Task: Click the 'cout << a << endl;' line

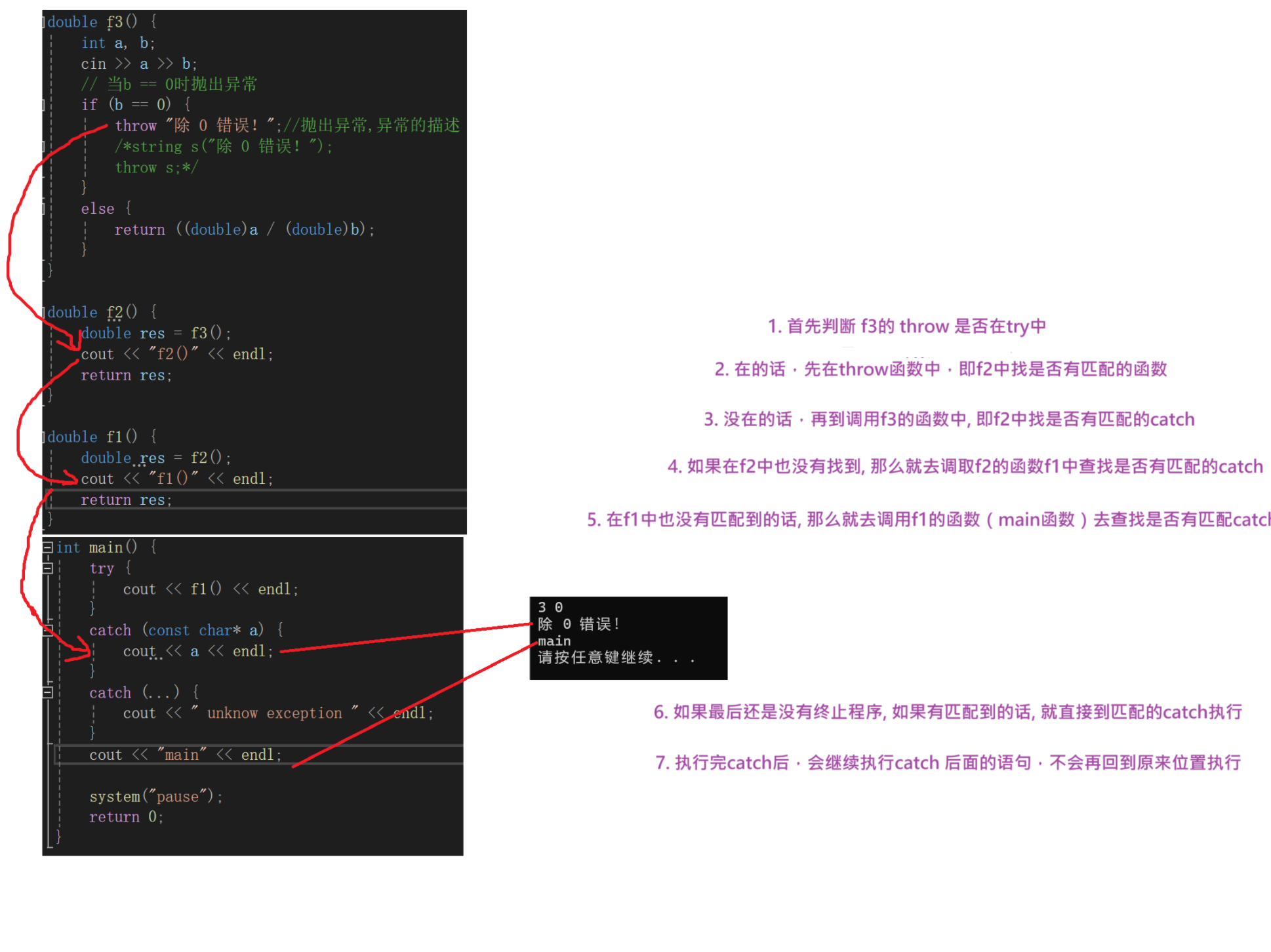Action: 197,651
